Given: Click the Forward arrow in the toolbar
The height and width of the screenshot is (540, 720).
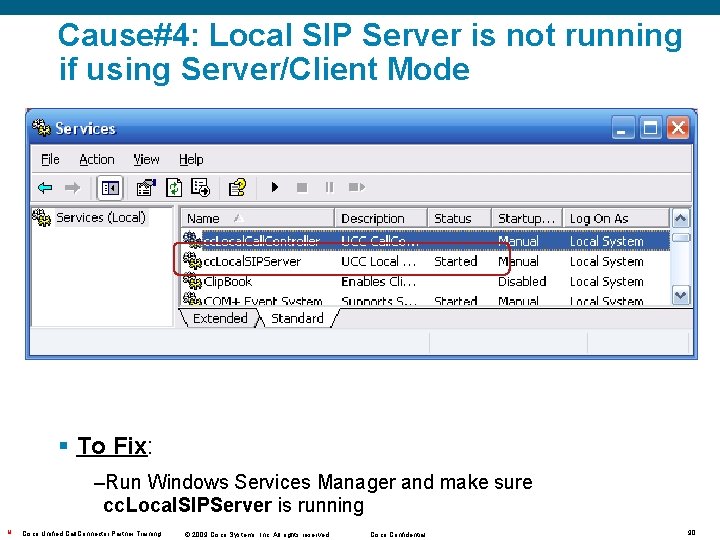Looking at the screenshot, I should pos(72,187).
